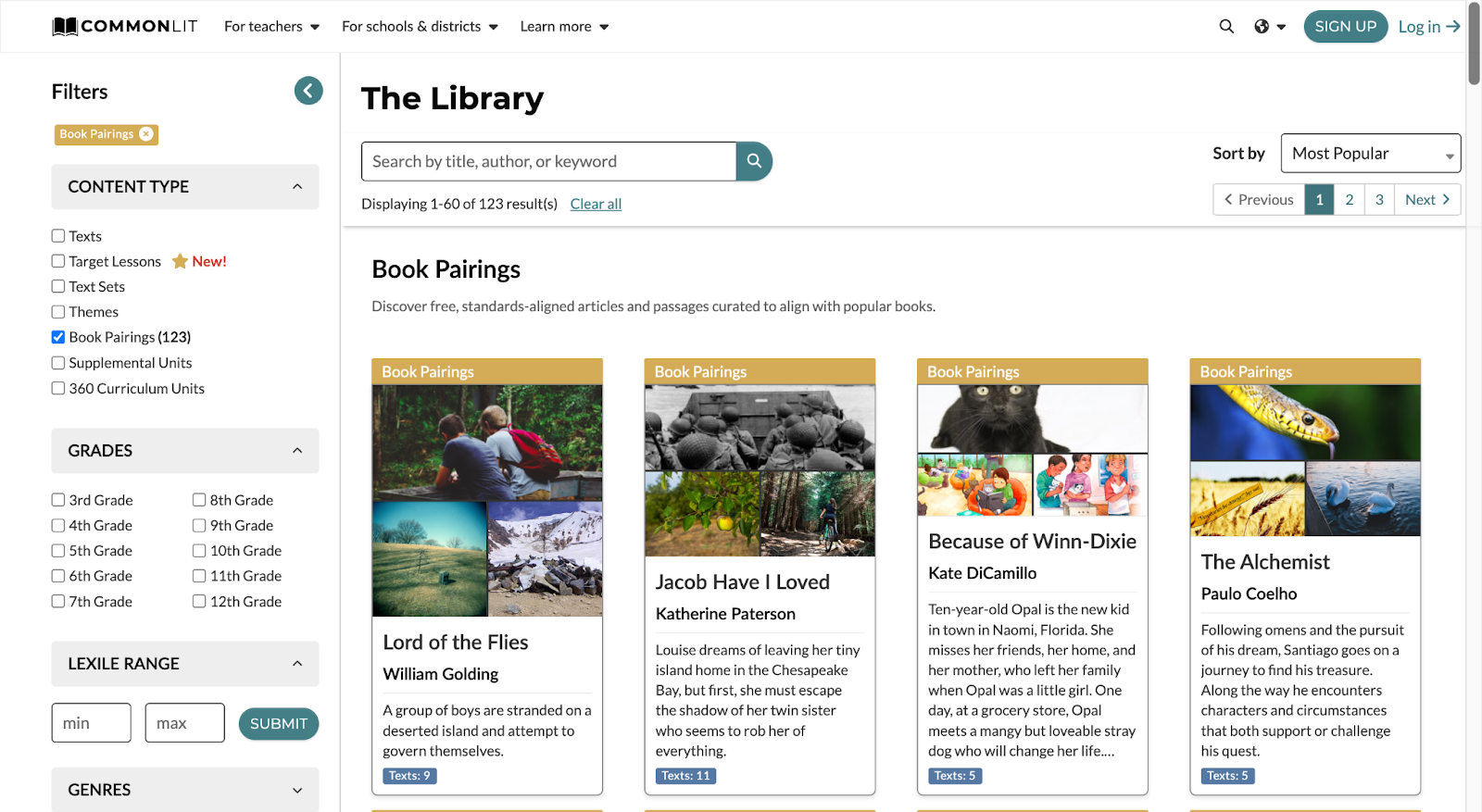Viewport: 1482px width, 812px height.
Task: Click the Clear all link
Action: (x=596, y=204)
